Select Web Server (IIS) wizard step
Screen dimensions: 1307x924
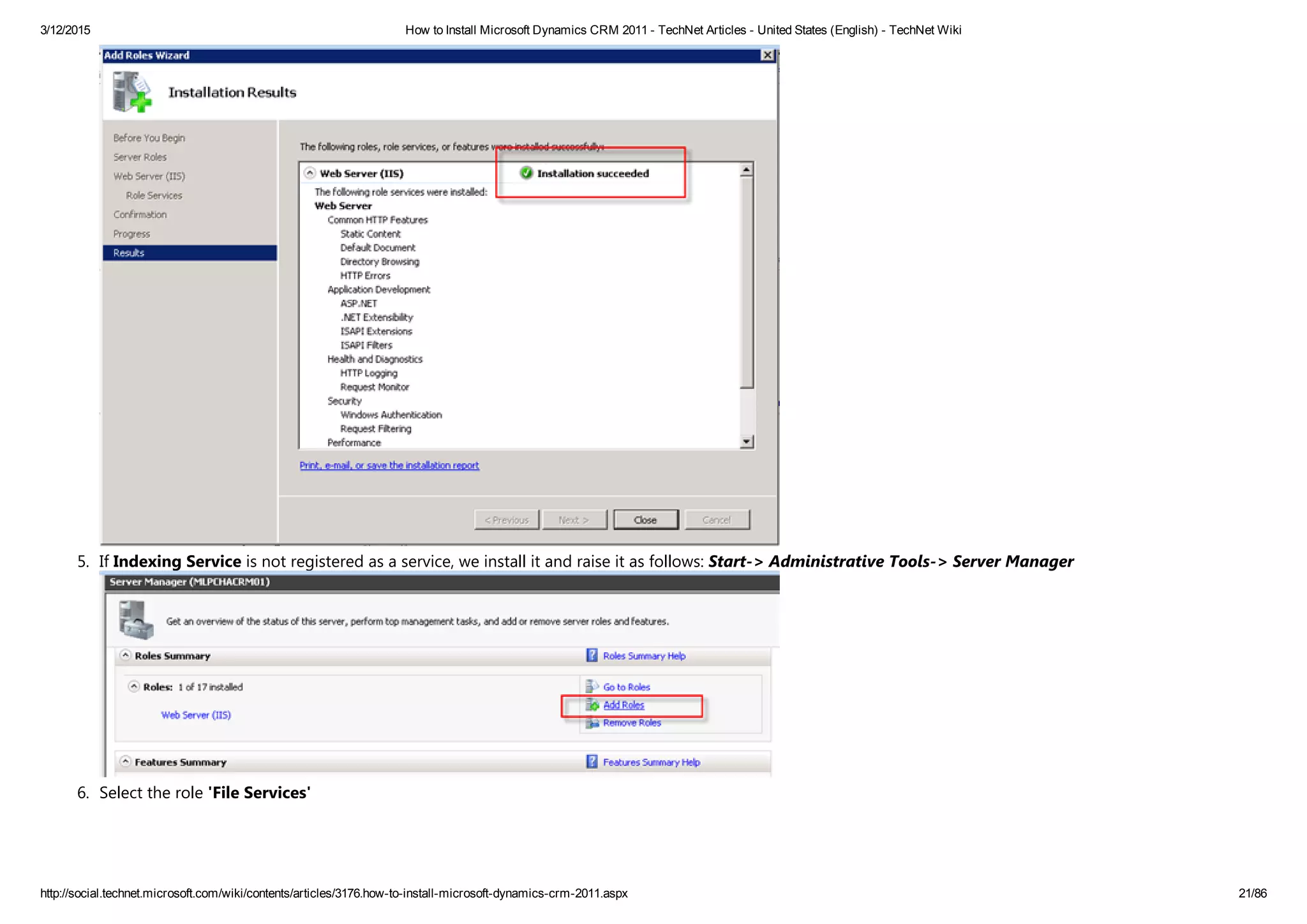(149, 176)
